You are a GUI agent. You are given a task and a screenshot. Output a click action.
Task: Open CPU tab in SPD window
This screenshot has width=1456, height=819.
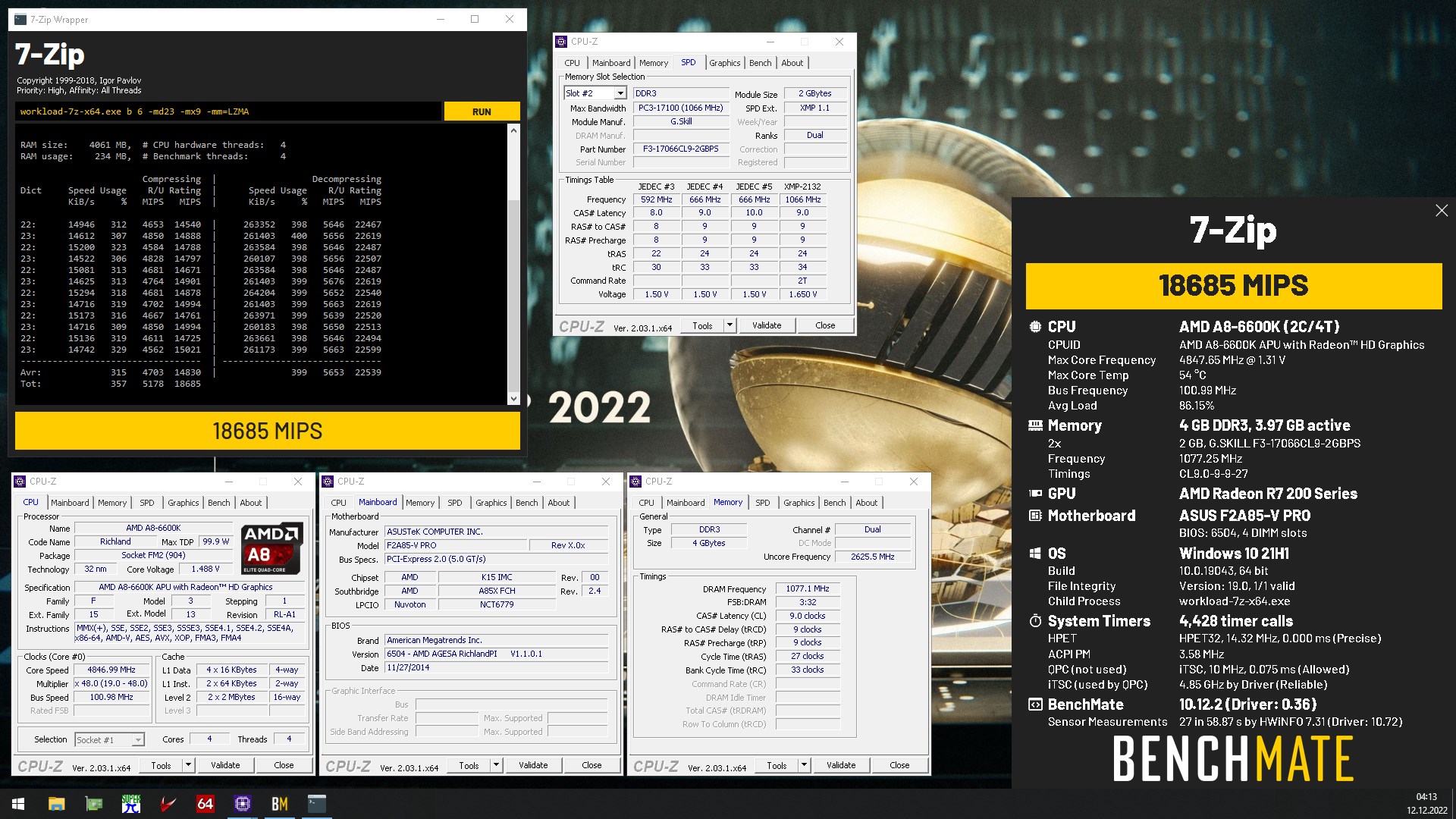[572, 63]
